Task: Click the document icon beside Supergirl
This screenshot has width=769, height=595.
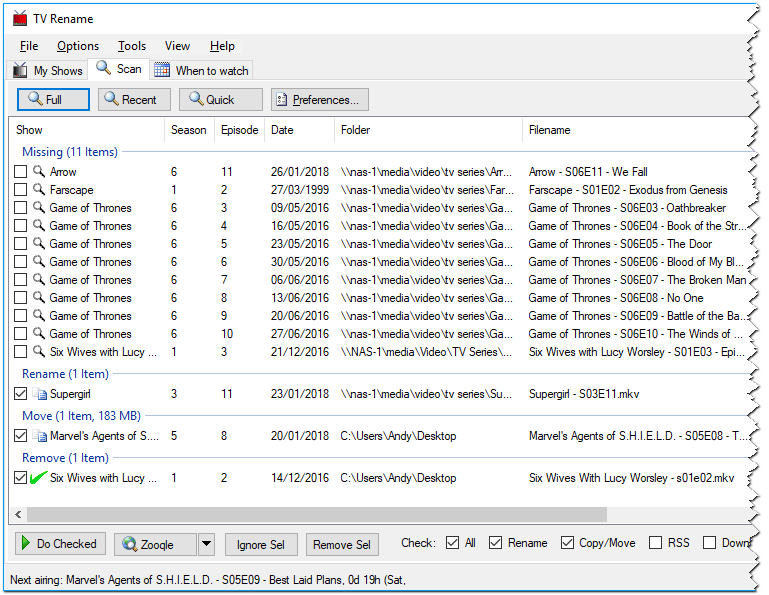Action: (40, 393)
